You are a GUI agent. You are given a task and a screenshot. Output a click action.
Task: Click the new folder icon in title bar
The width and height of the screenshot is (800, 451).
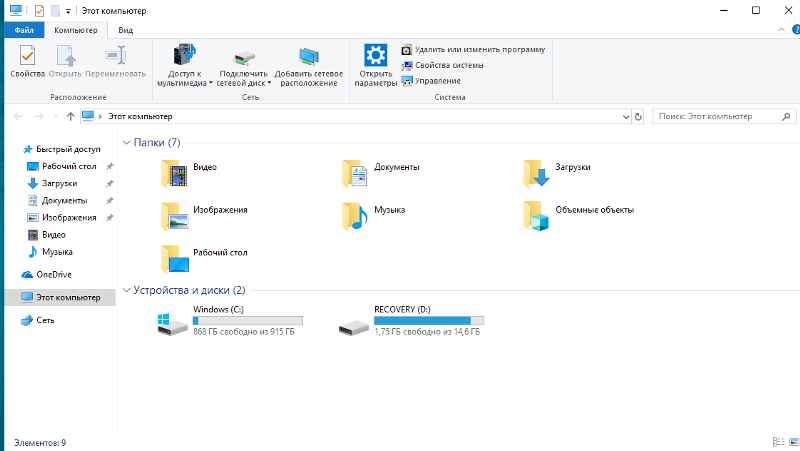pos(55,11)
